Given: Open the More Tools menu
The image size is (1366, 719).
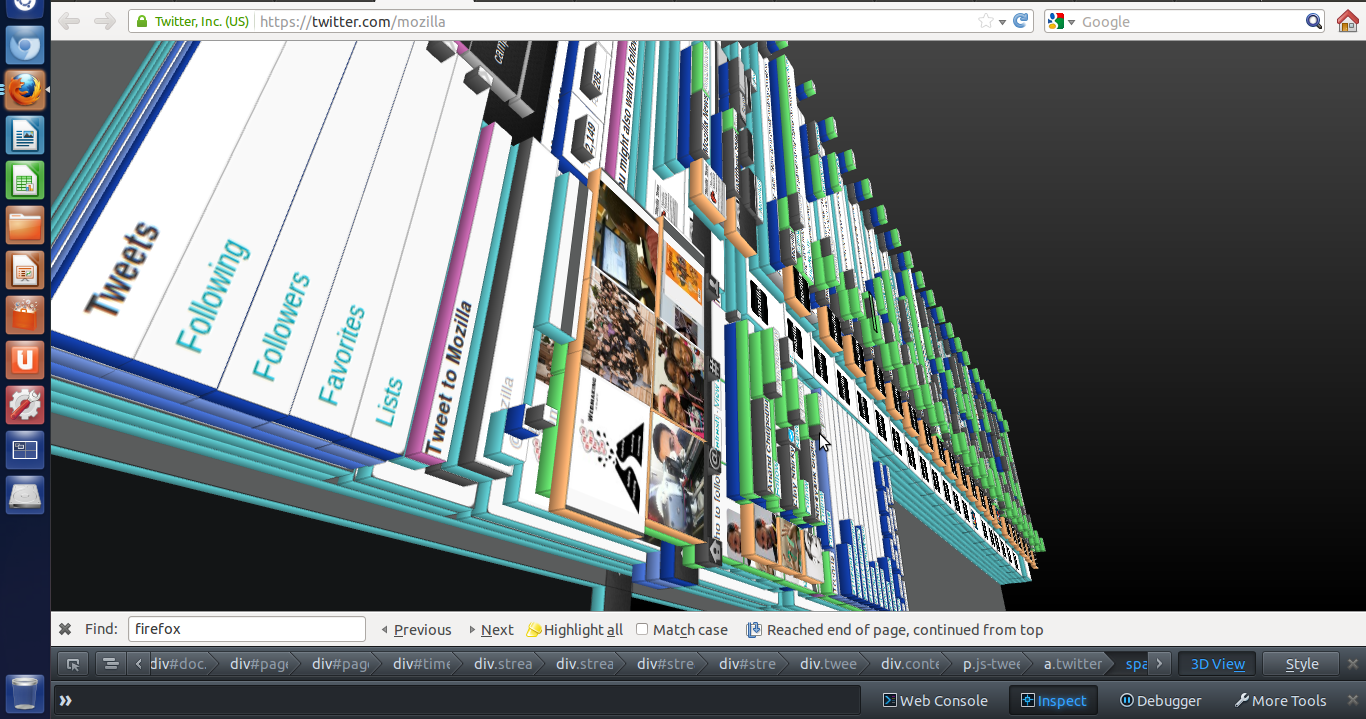Looking at the screenshot, I should [x=1280, y=701].
